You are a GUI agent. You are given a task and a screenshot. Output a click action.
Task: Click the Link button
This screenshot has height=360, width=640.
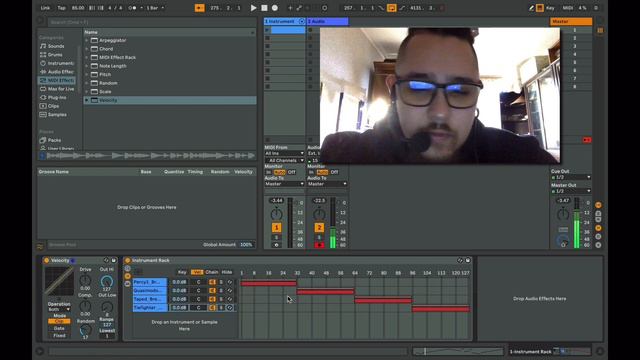tap(45, 8)
